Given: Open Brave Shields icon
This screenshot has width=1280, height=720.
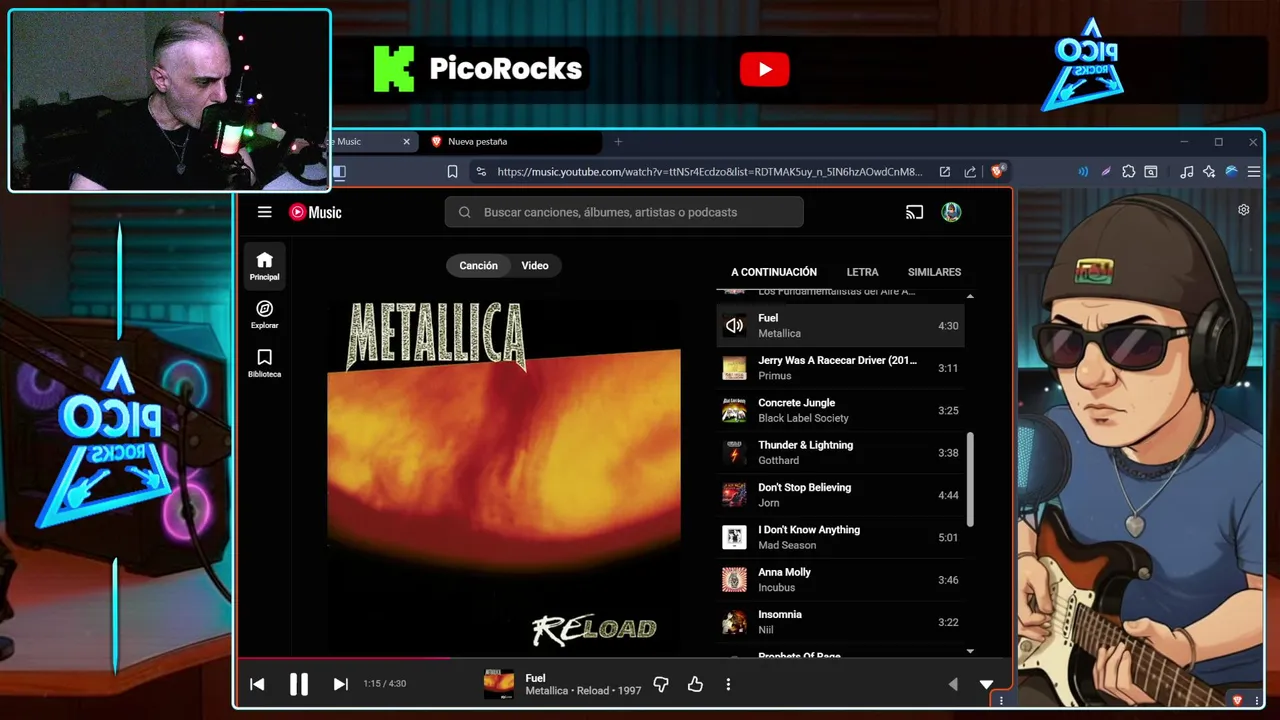Looking at the screenshot, I should [997, 172].
